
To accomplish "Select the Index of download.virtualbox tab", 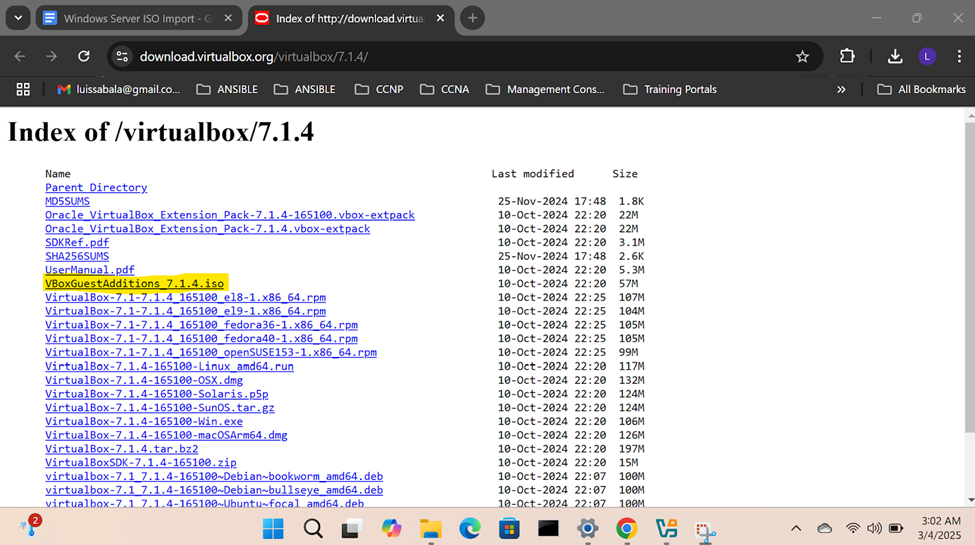I will (x=349, y=18).
